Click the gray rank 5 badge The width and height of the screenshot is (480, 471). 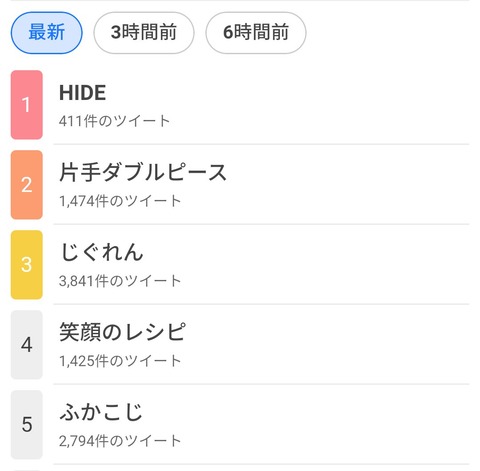pos(27,425)
